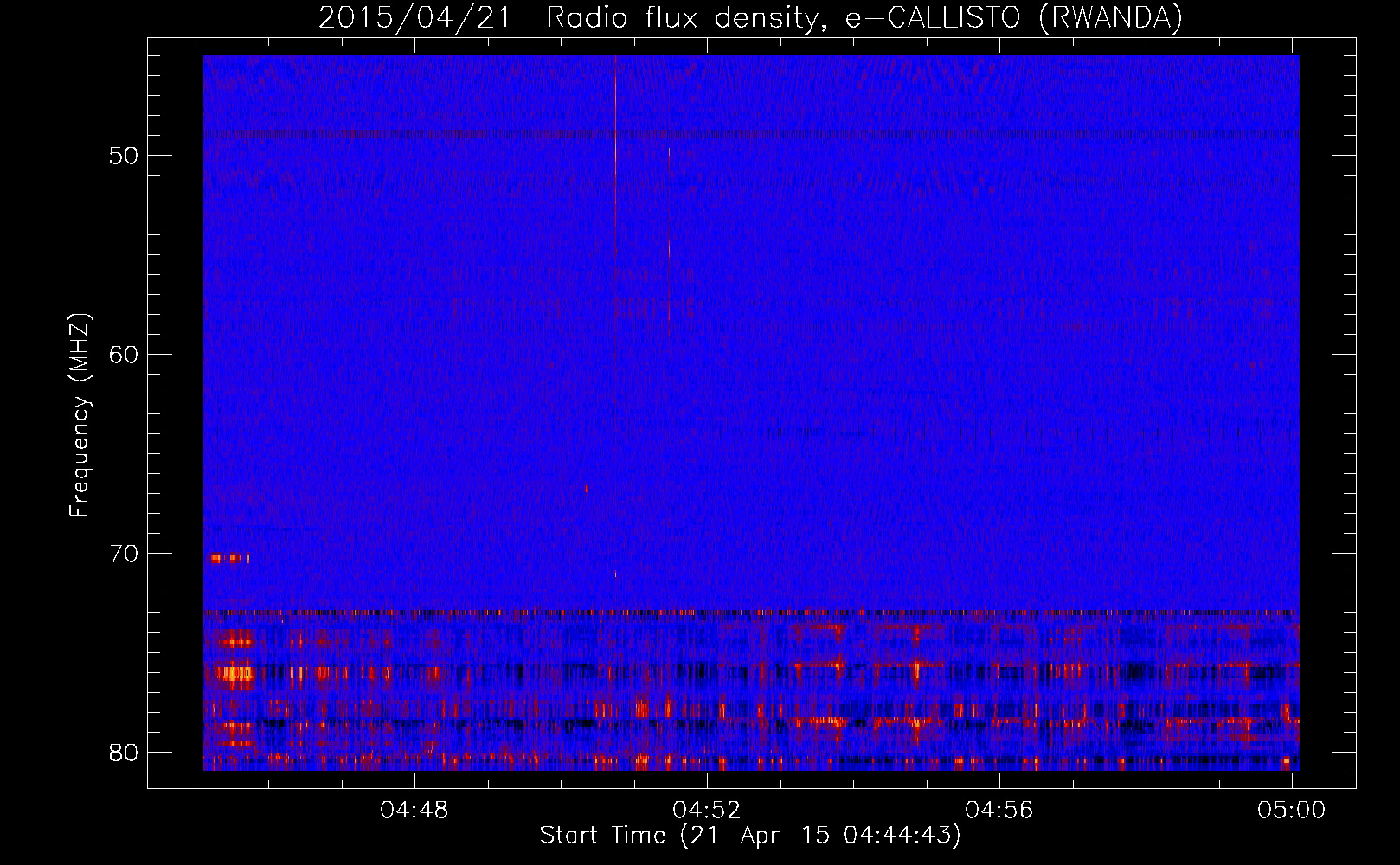Click the 60 MHz frequency tick label
Viewport: 1400px width, 865px height.
[124, 355]
